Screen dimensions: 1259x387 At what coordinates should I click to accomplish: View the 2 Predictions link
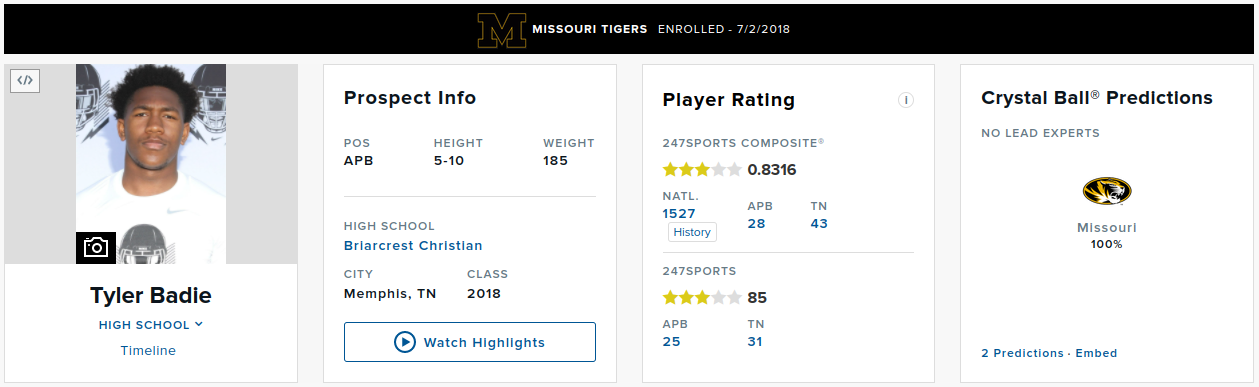pyautogui.click(x=1023, y=353)
